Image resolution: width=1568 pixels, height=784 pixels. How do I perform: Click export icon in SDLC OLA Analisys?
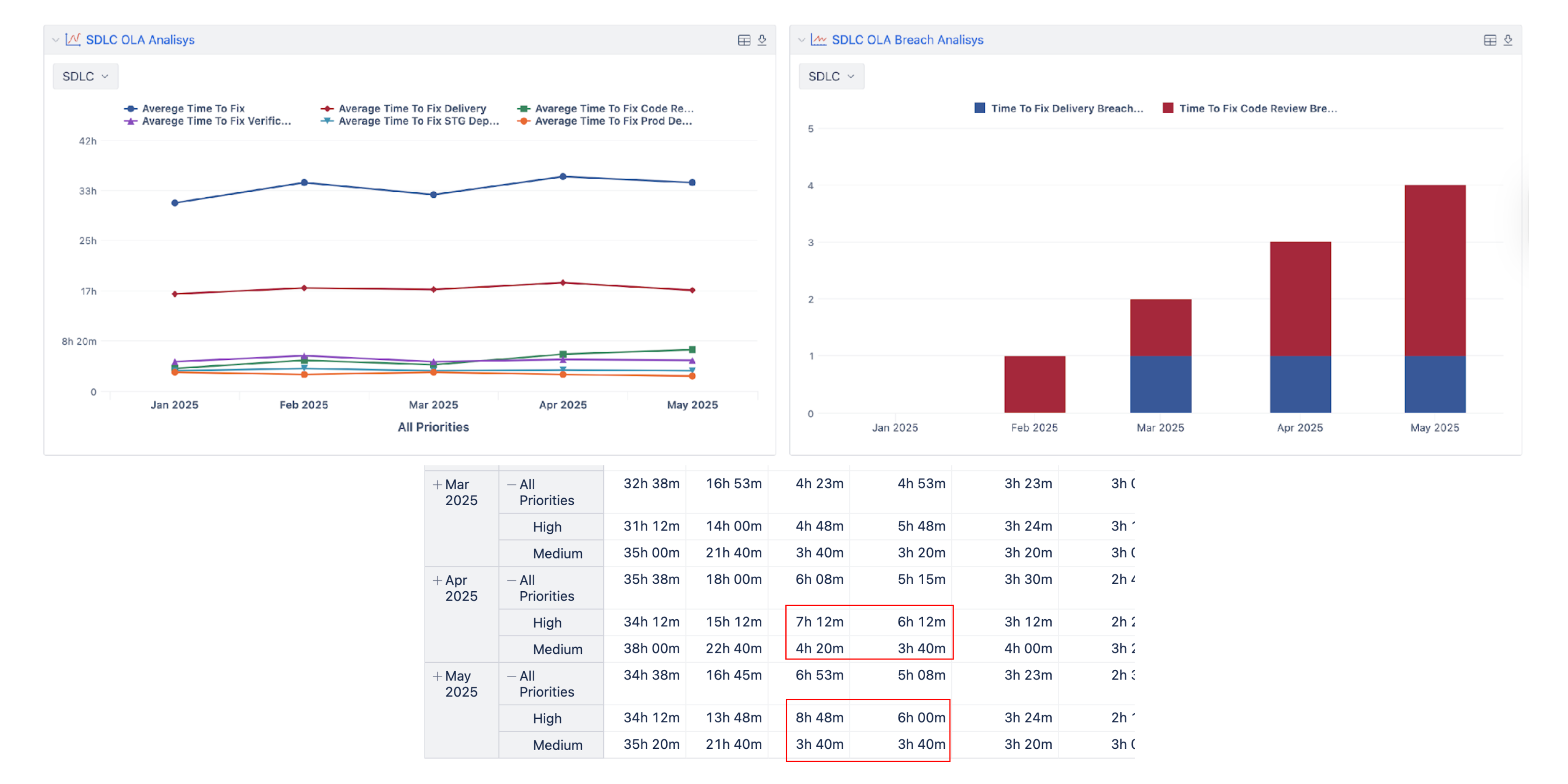pos(762,40)
